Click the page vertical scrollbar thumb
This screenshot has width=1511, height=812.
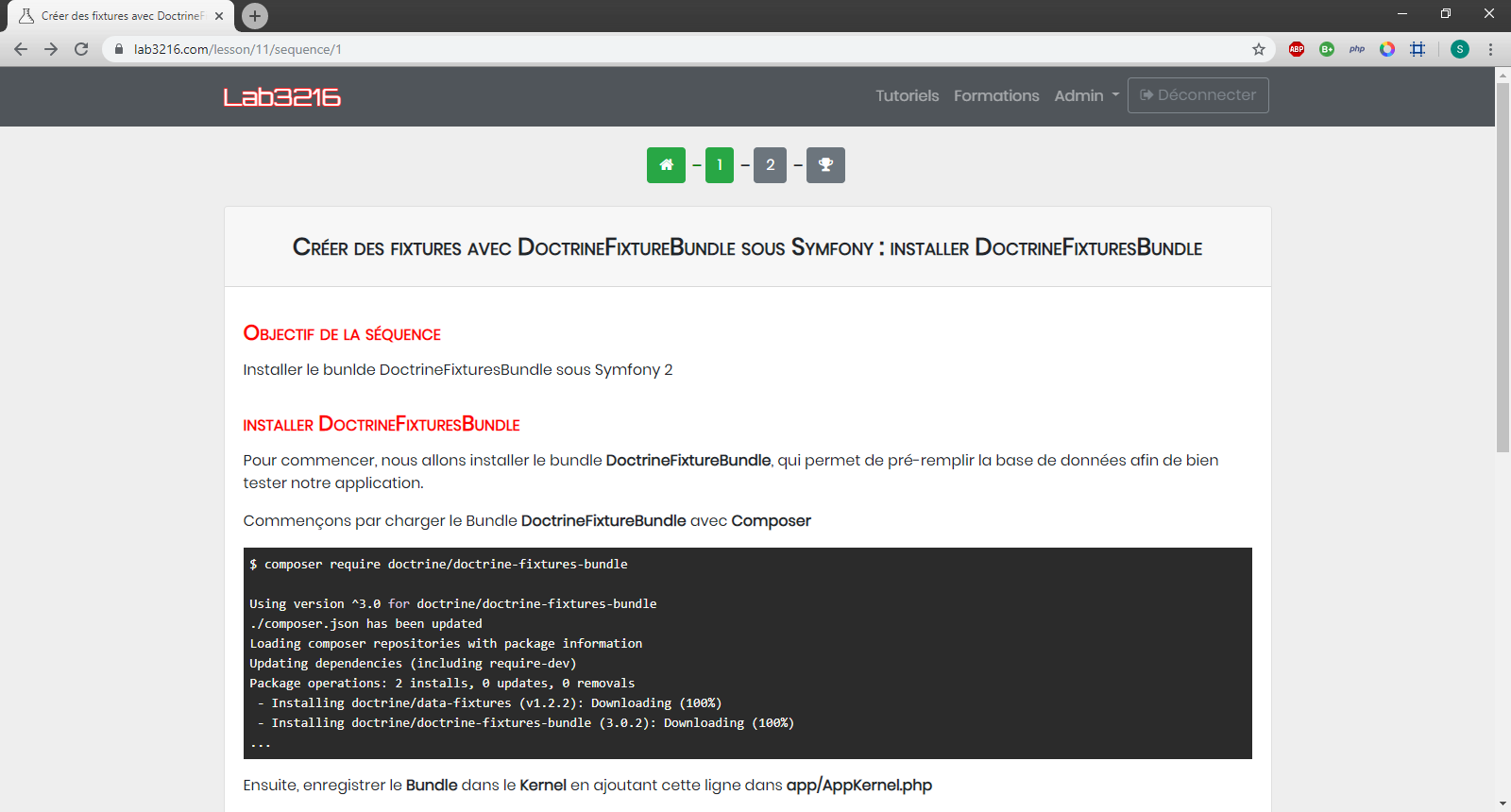point(1503,264)
